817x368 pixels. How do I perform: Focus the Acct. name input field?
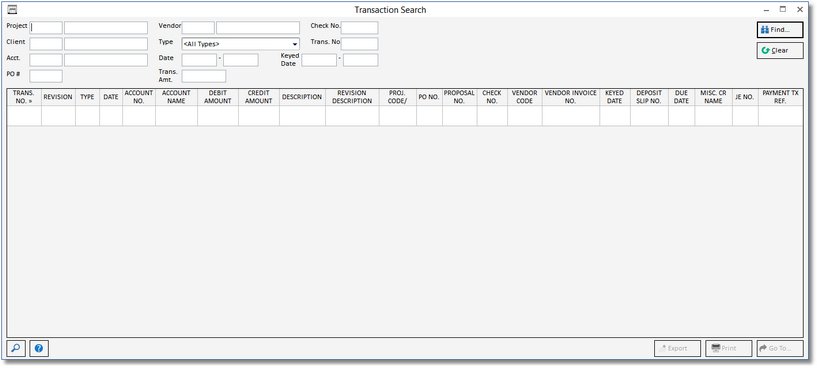point(106,60)
